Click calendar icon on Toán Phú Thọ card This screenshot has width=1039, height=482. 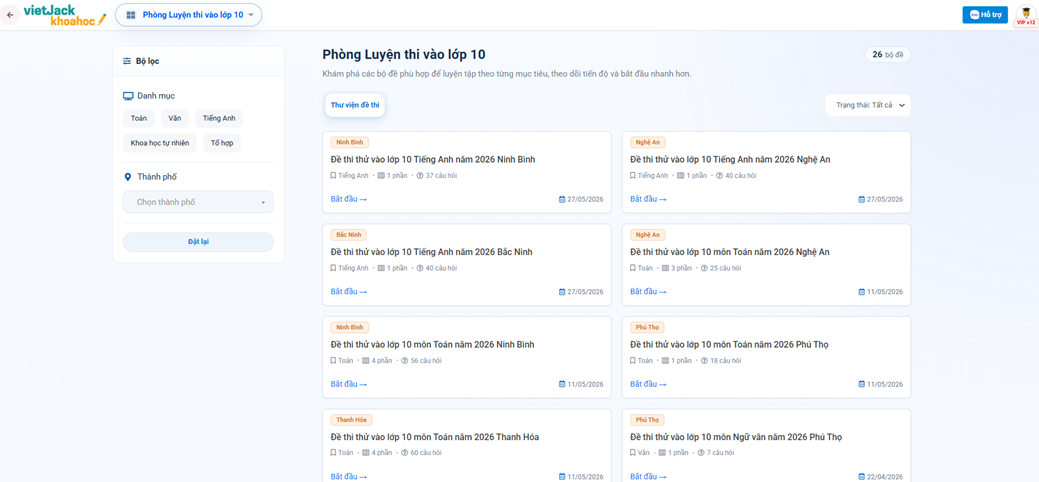click(x=862, y=385)
